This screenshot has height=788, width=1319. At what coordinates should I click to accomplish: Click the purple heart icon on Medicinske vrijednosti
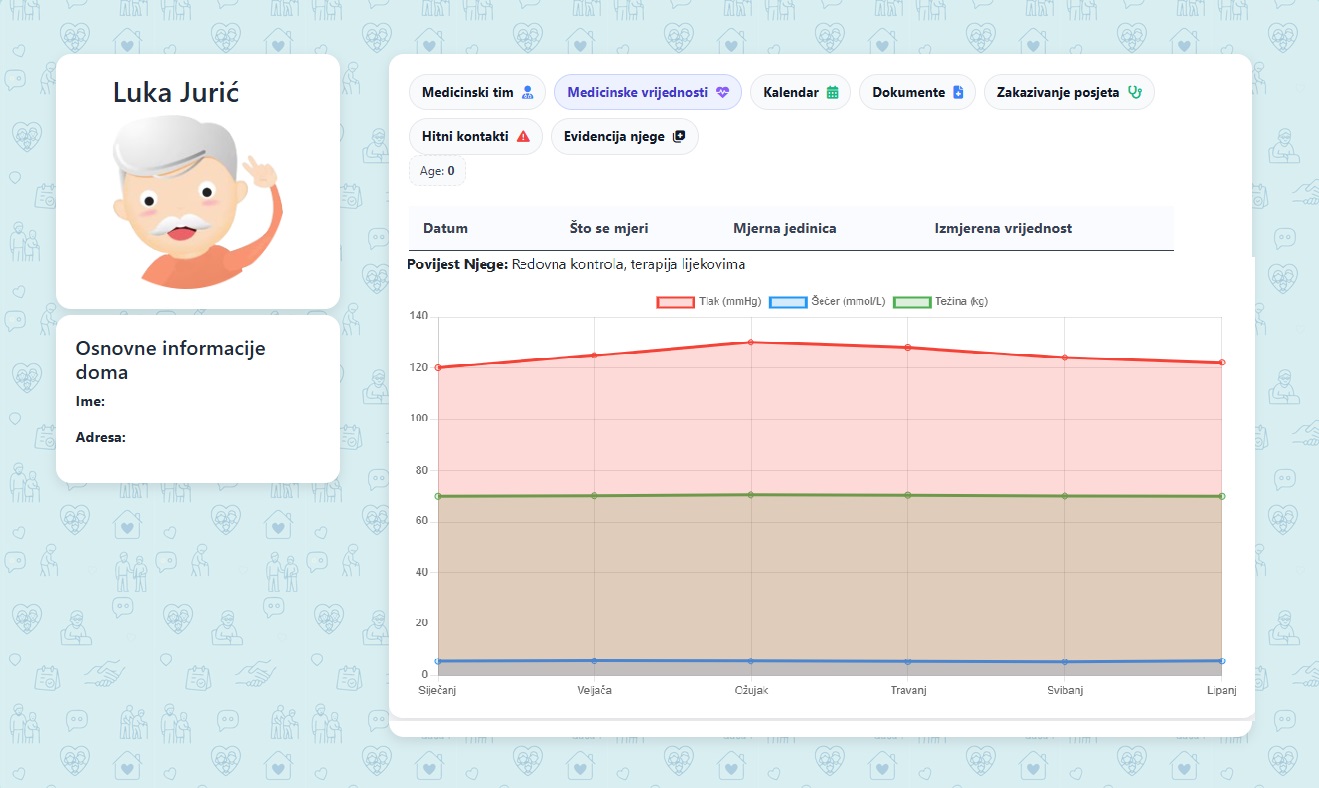pyautogui.click(x=723, y=92)
